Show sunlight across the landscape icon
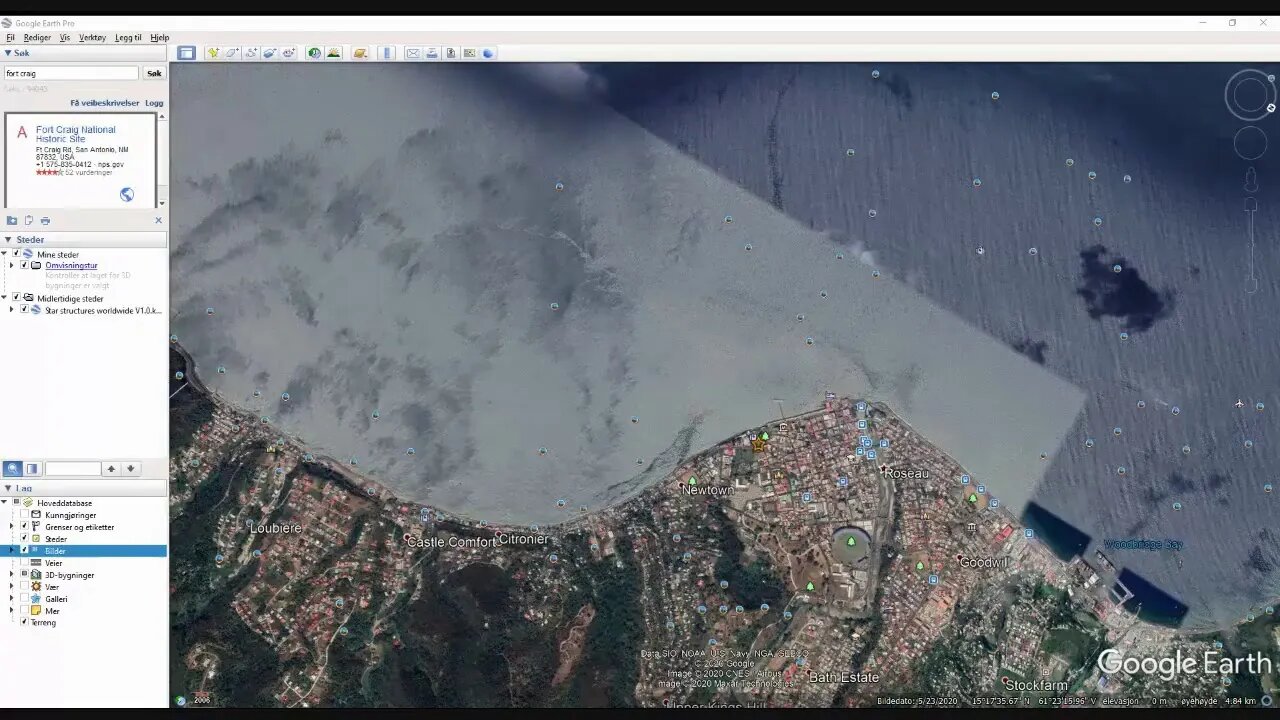This screenshot has height=720, width=1280. point(334,53)
